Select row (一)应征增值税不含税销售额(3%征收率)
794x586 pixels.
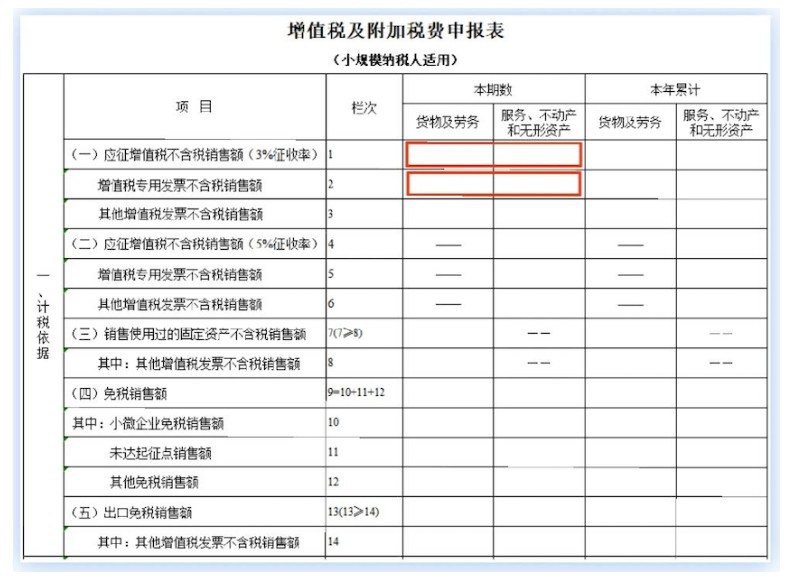(x=194, y=154)
